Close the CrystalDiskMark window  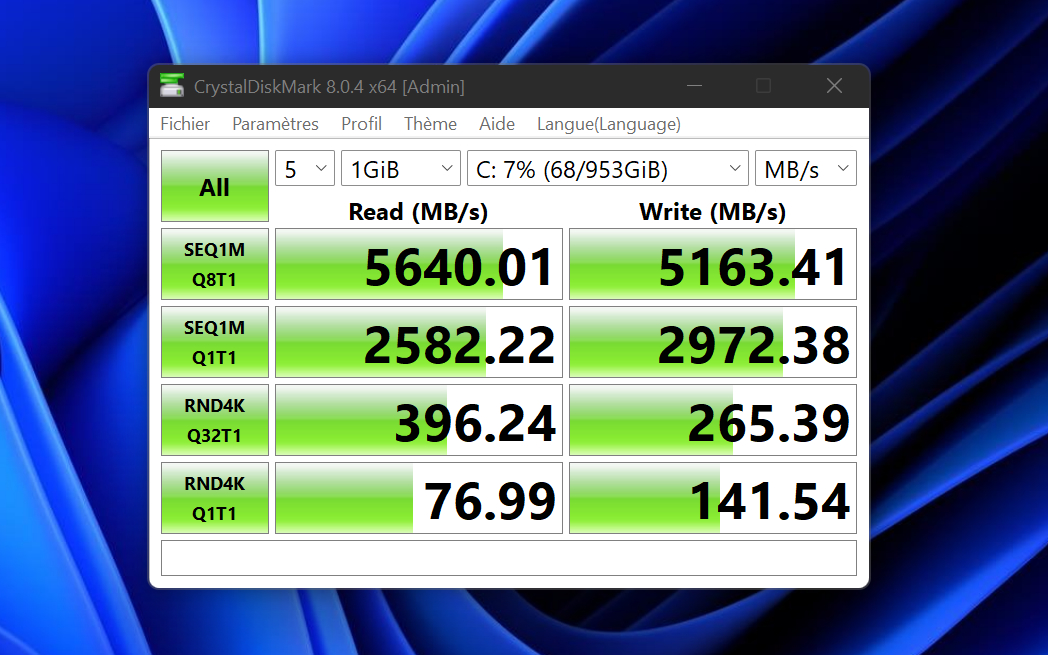(834, 86)
